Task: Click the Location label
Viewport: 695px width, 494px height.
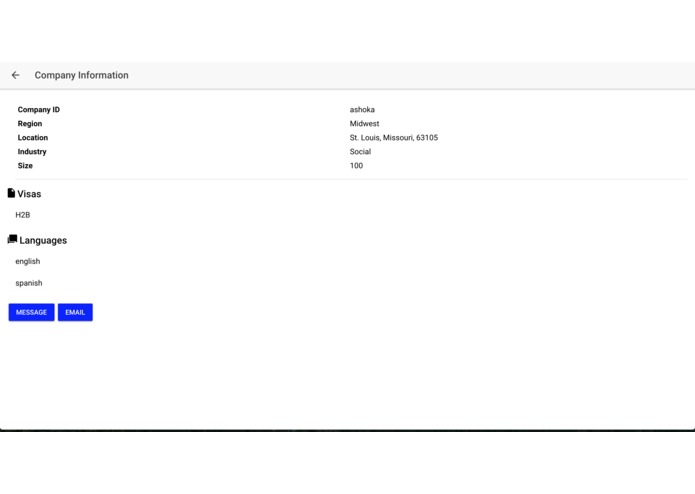Action: 33,138
